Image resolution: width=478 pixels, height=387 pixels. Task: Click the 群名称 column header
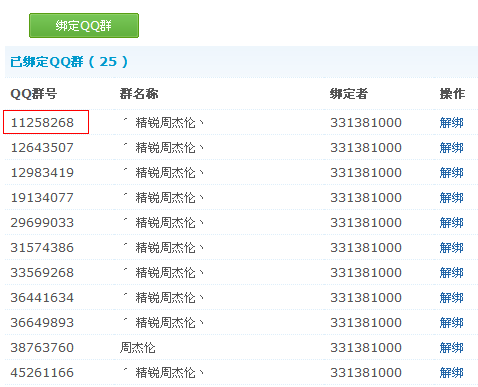click(x=139, y=94)
